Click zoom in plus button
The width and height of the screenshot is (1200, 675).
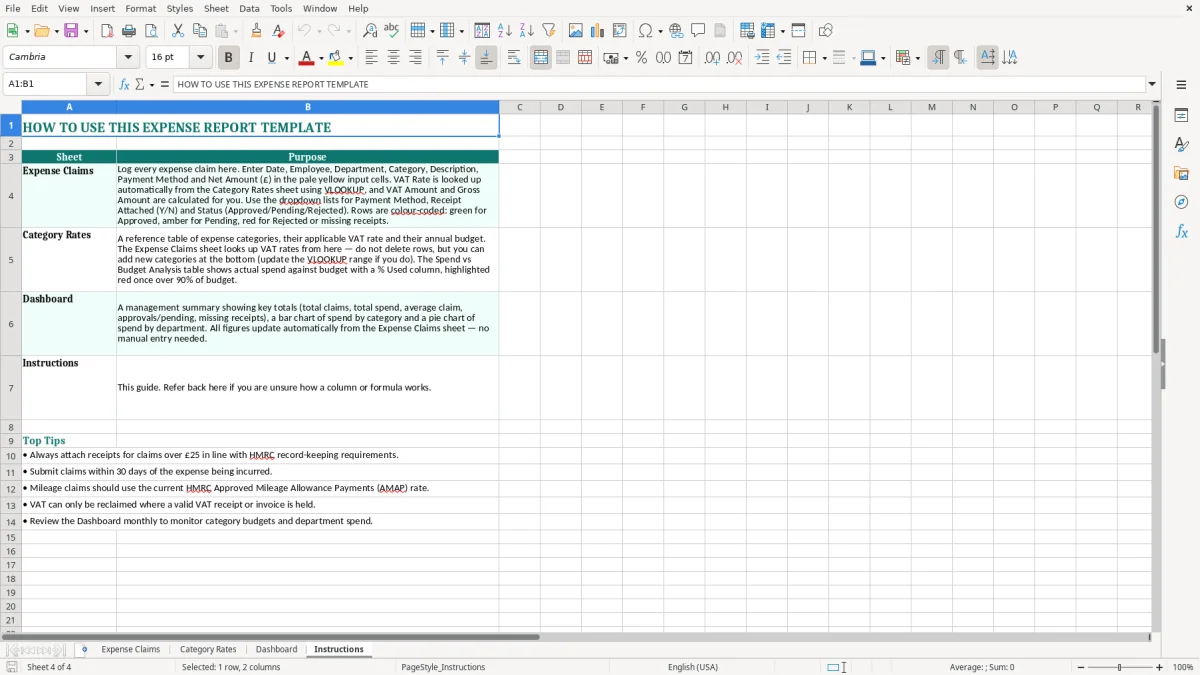point(1159,667)
